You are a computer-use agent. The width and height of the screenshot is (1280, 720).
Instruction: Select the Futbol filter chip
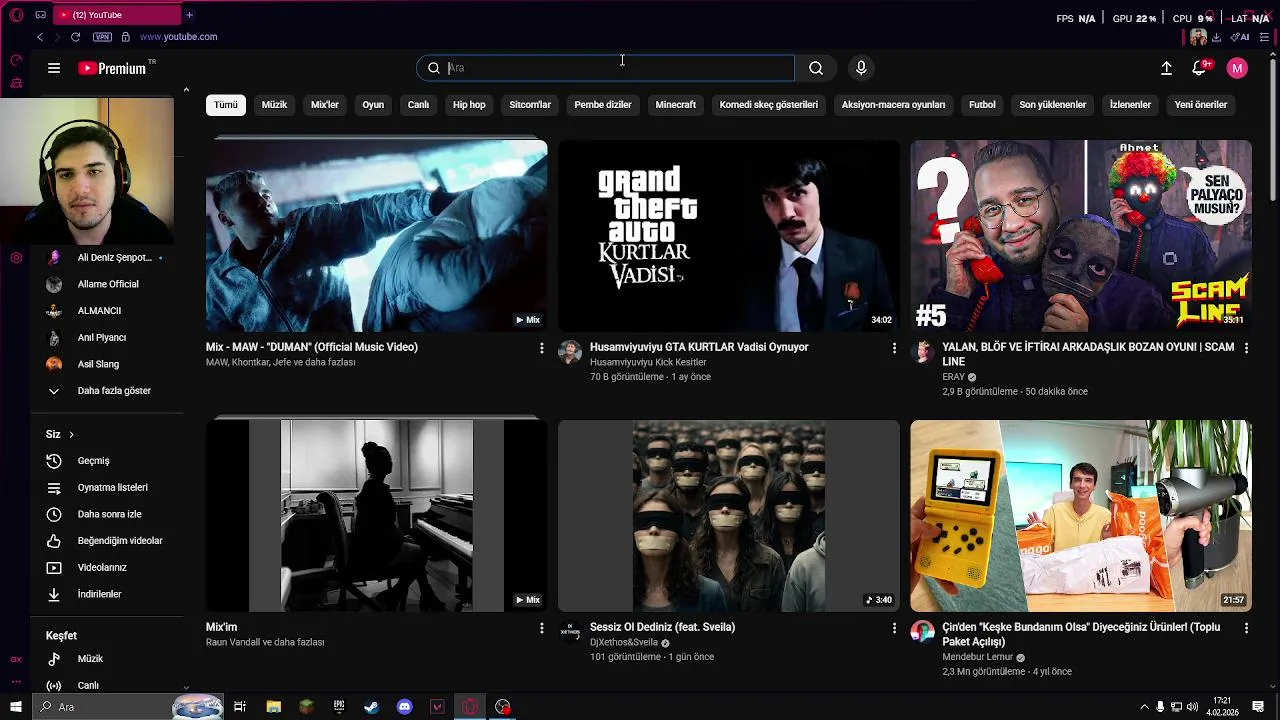tap(982, 105)
